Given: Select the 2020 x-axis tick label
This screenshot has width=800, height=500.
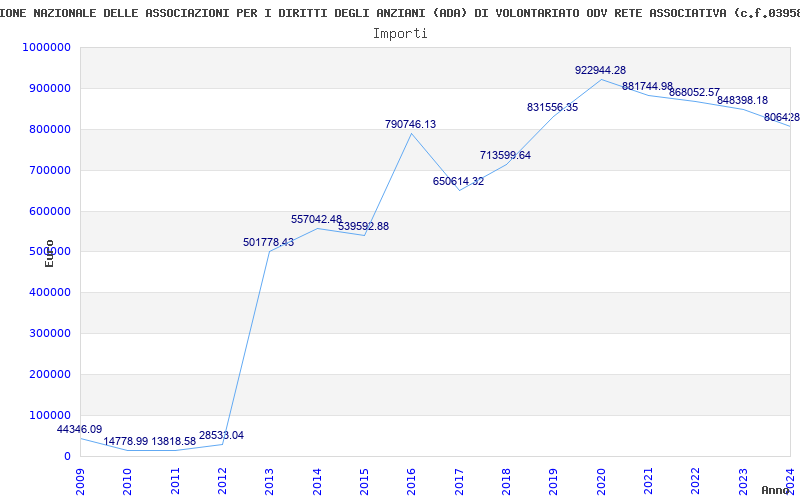Looking at the screenshot, I should (x=601, y=482).
